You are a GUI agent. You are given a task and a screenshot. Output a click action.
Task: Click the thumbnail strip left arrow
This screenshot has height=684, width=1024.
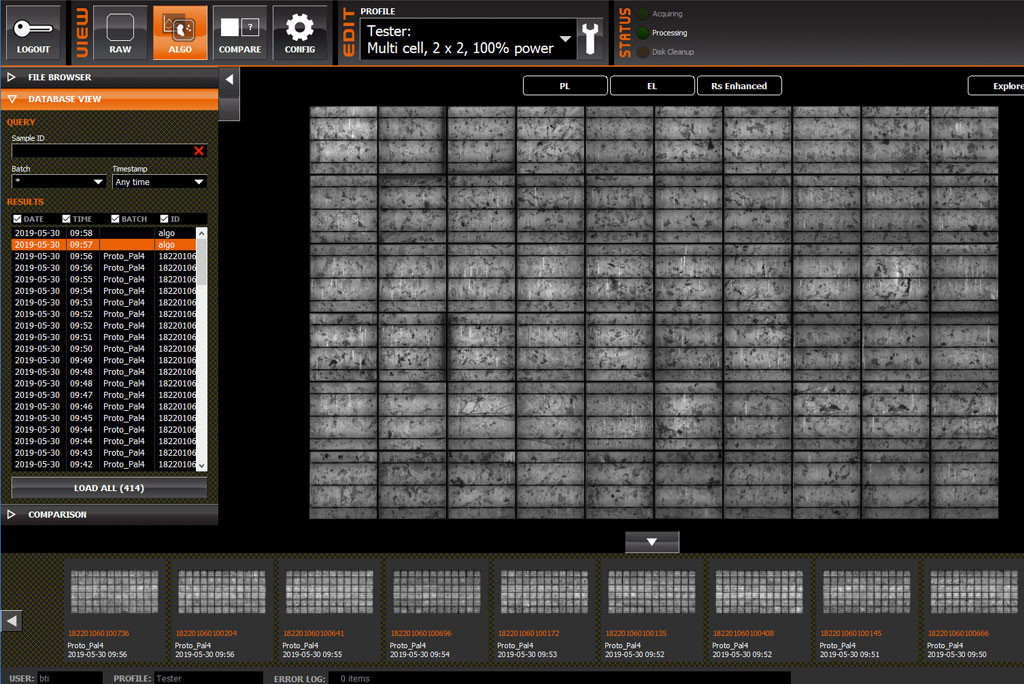(x=12, y=620)
